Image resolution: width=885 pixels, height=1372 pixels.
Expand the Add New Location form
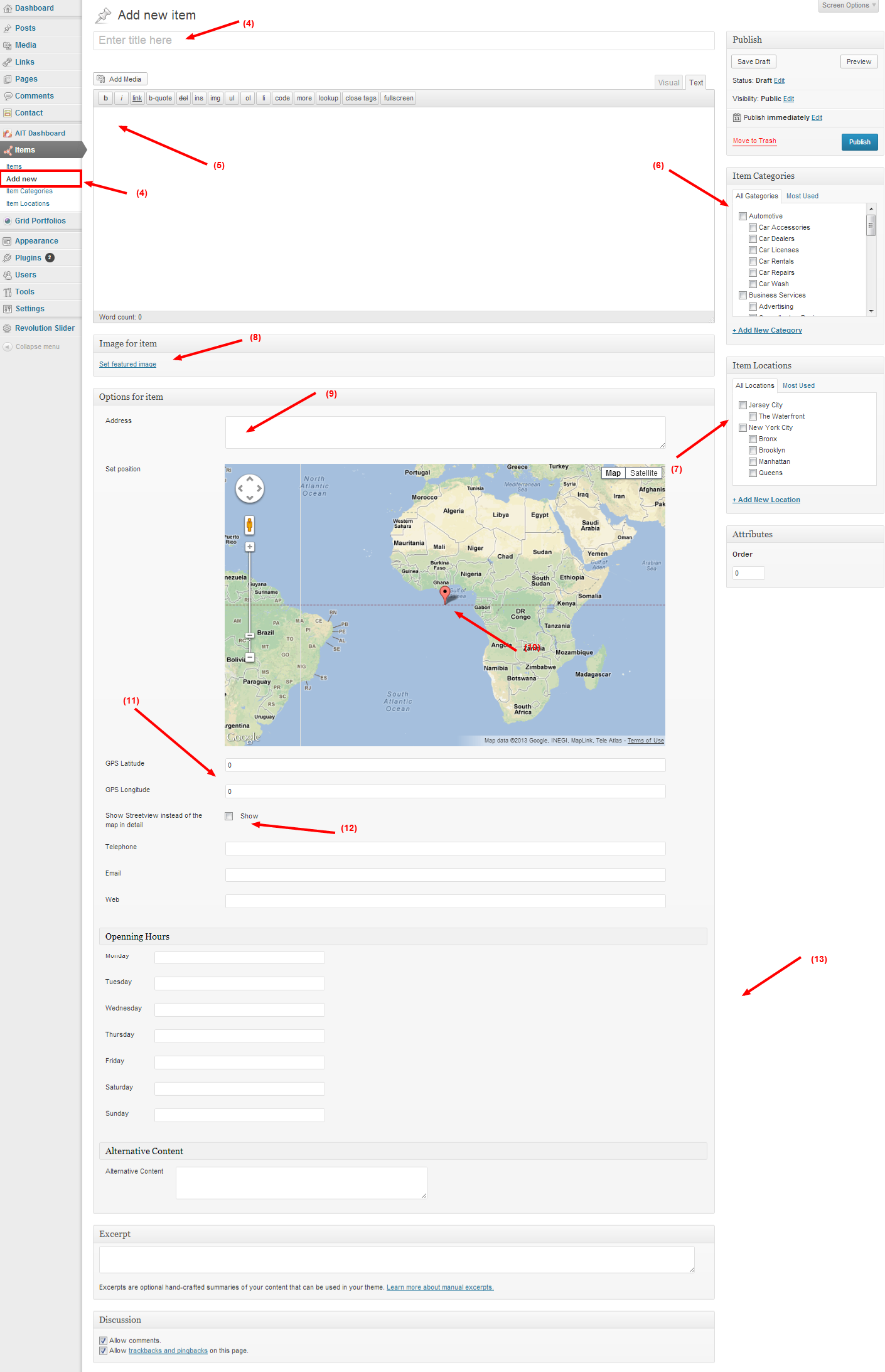point(766,500)
